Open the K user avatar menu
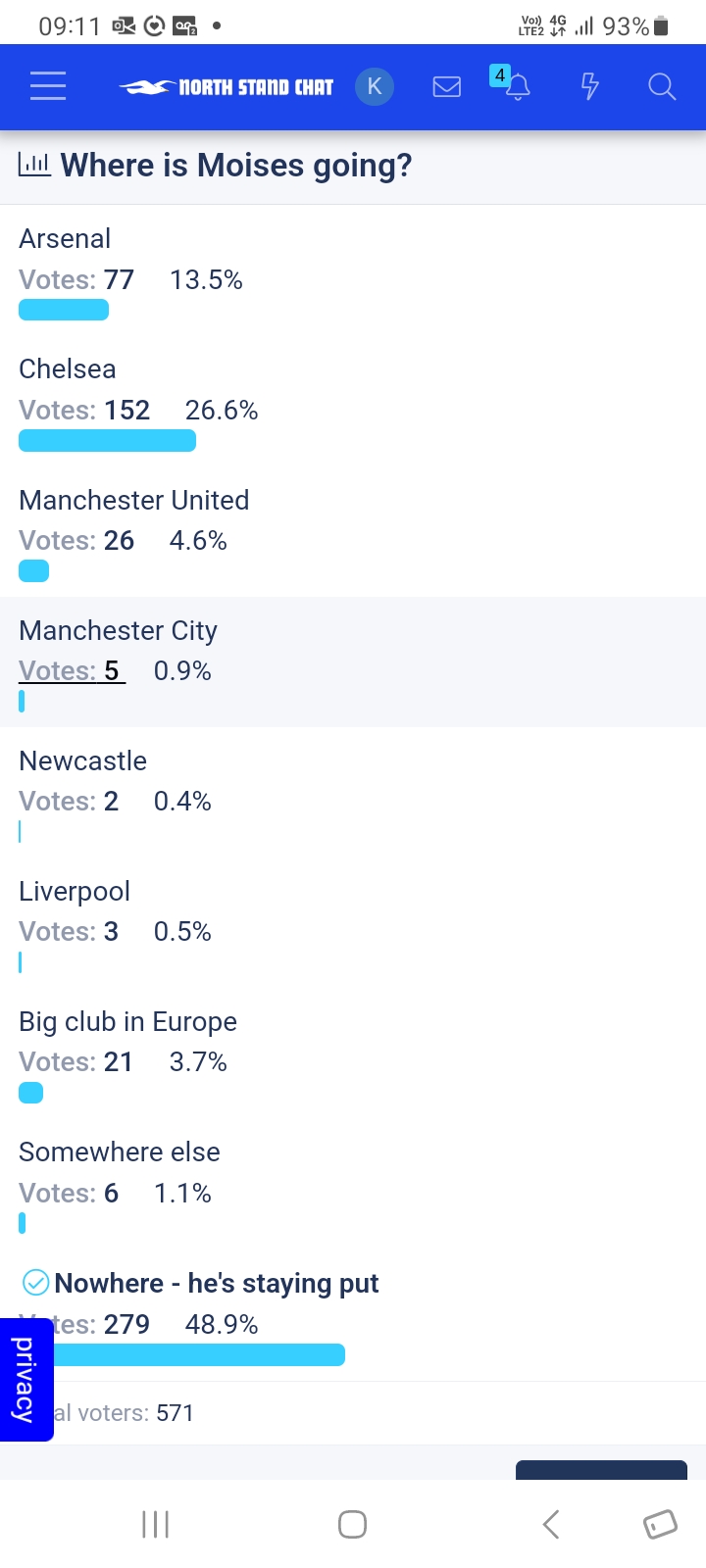 tap(375, 86)
